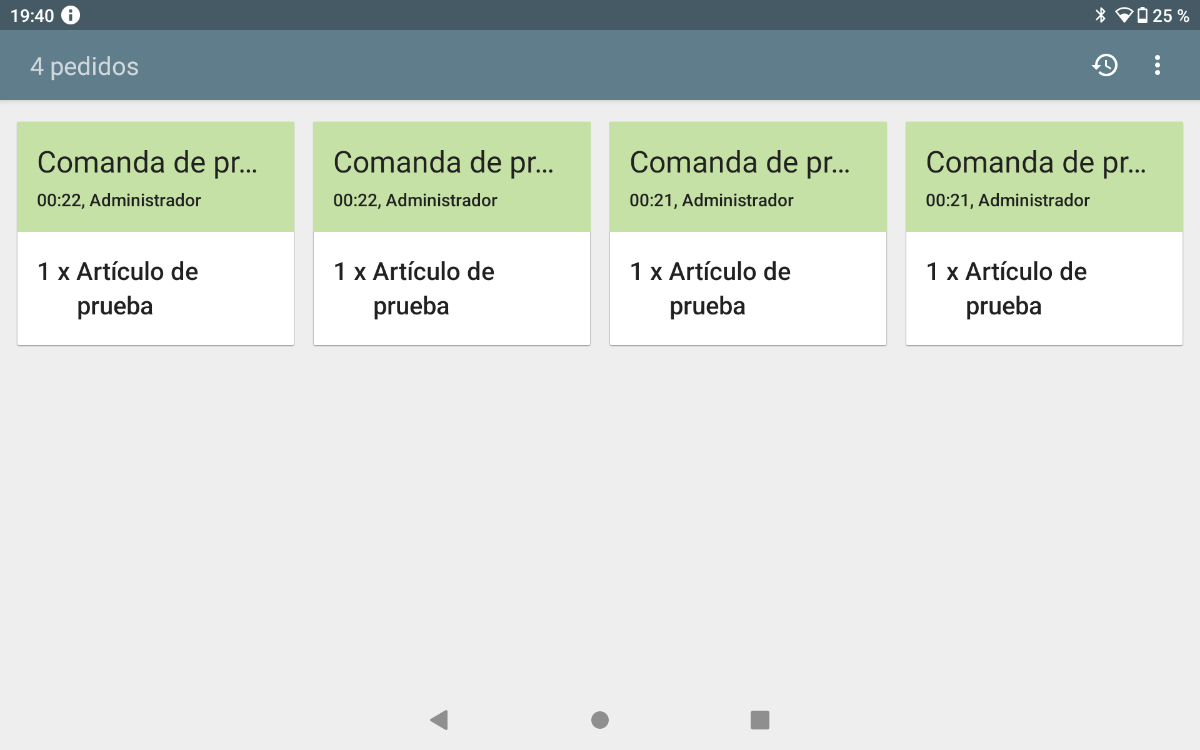This screenshot has height=750, width=1200.
Task: Mark third card's Artículo de prueba item
Action: 748,289
